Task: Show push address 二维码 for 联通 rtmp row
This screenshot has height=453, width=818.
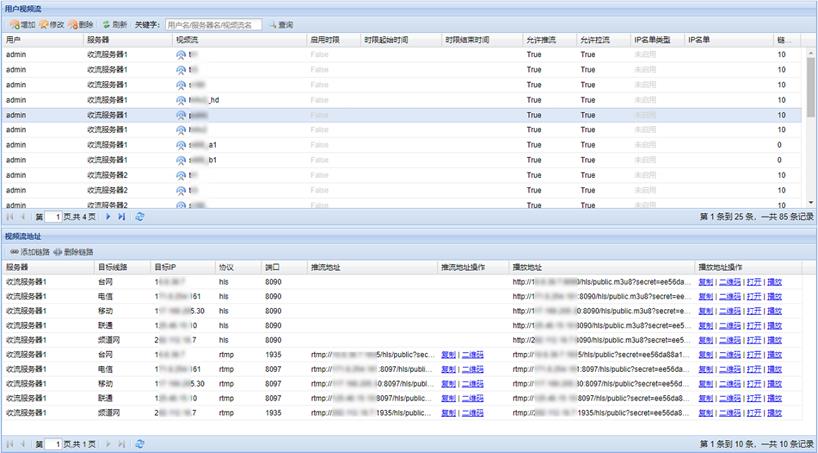Action: point(472,399)
